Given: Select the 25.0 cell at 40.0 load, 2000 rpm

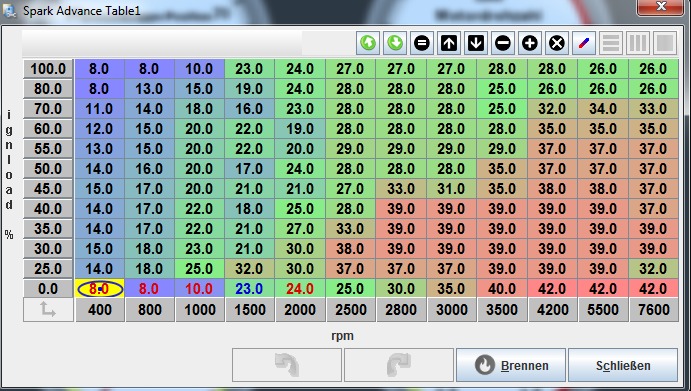Looking at the screenshot, I should tap(300, 209).
